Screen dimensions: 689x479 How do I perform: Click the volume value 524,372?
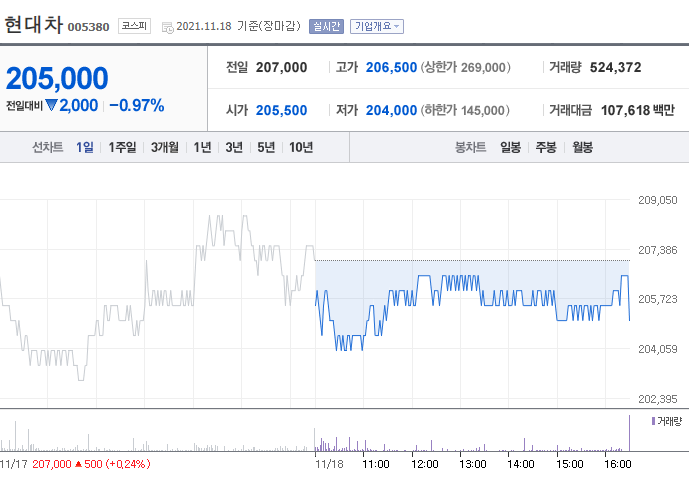pyautogui.click(x=616, y=67)
